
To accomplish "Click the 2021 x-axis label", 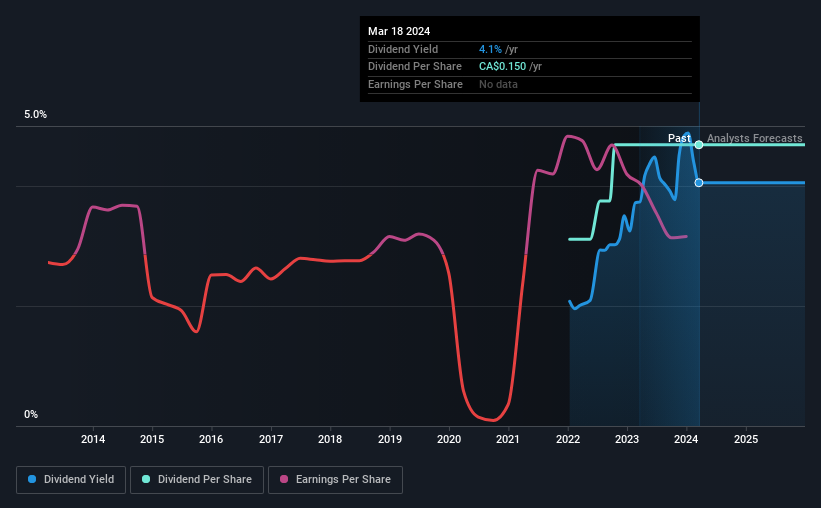I will click(508, 439).
